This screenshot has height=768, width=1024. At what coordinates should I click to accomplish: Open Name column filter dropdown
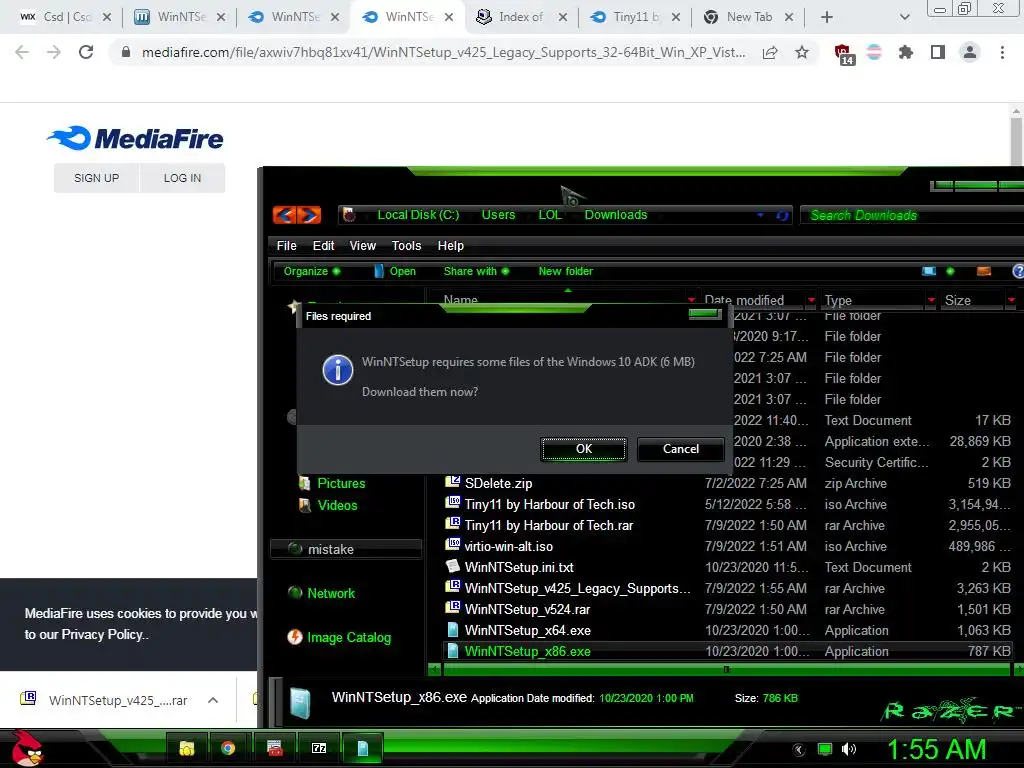691,300
